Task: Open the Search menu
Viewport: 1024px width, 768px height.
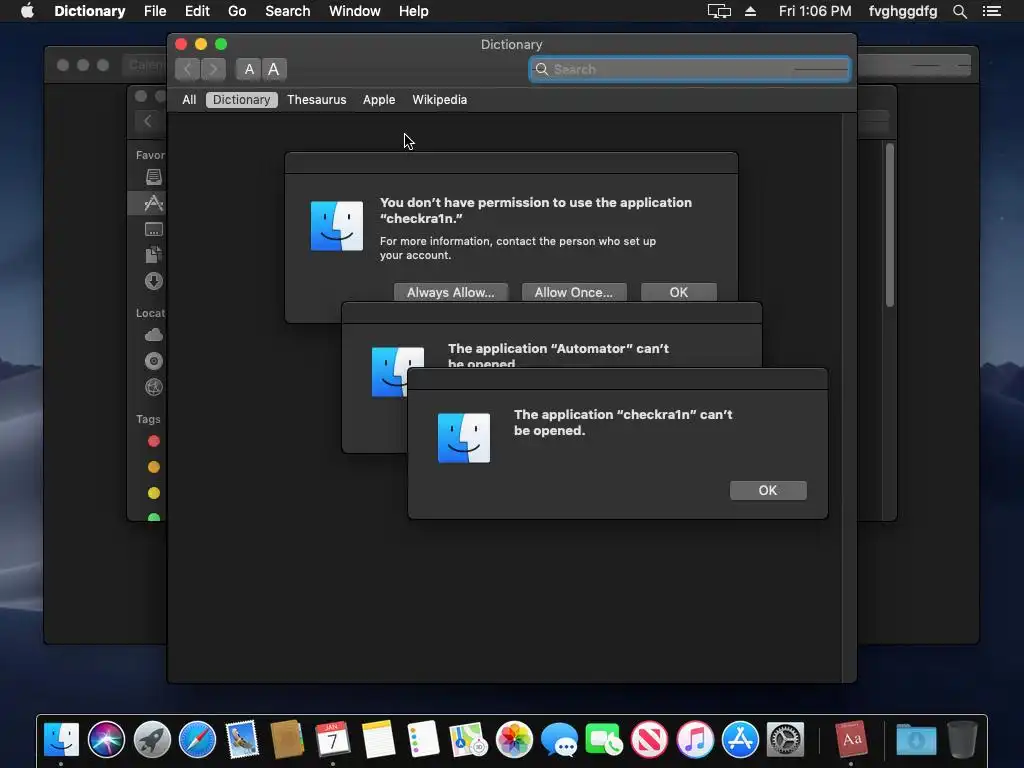Action: (x=287, y=11)
